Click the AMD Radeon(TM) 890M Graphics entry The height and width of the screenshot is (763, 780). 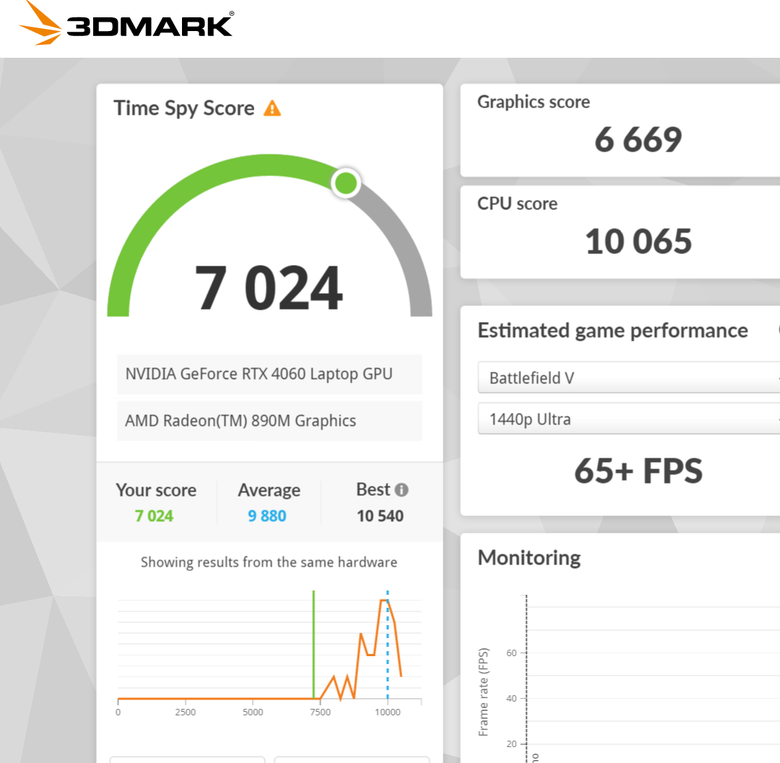point(270,421)
